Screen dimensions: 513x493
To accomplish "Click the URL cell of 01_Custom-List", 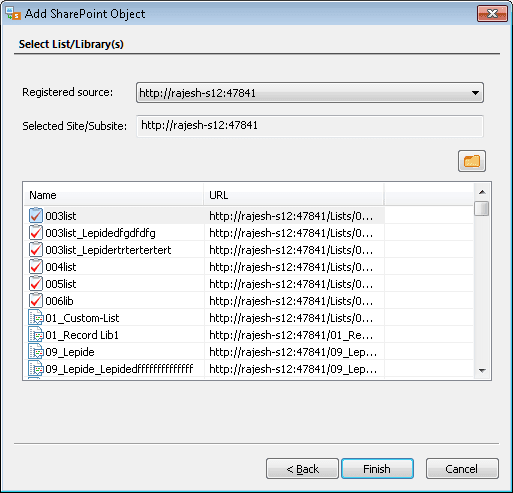I will 291,318.
